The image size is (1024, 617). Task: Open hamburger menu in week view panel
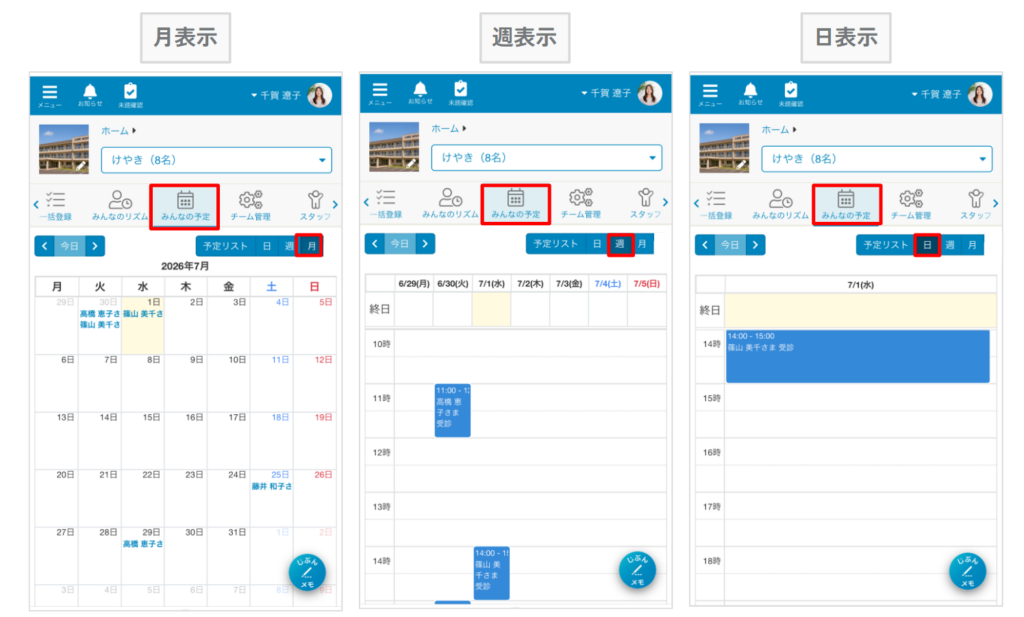pos(380,93)
